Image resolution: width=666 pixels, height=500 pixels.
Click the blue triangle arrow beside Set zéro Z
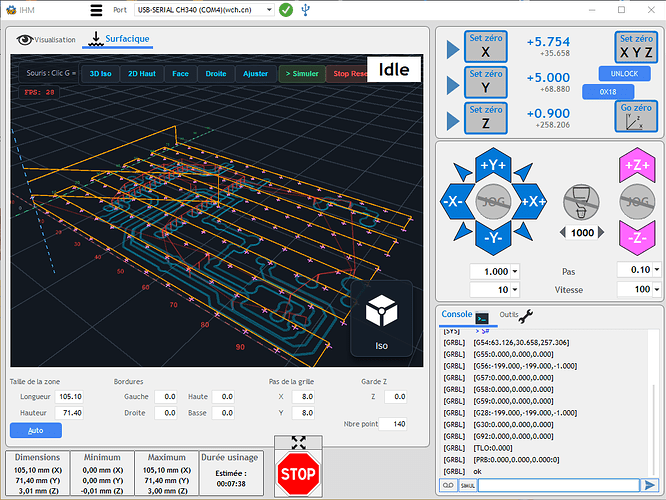(x=453, y=121)
